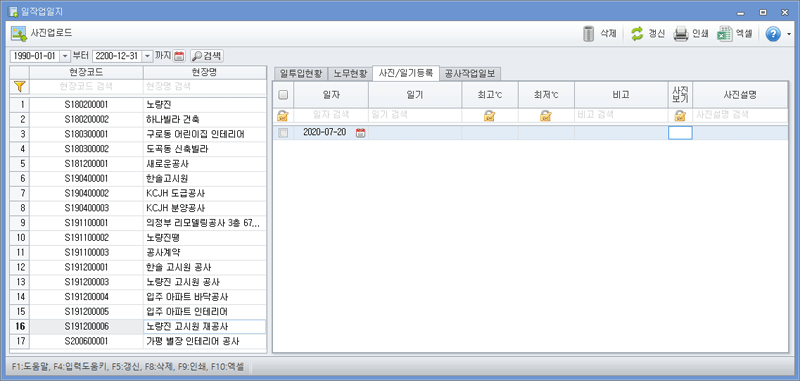Click the 삭제 label in toolbar
This screenshot has height=381, width=800.
click(x=608, y=34)
